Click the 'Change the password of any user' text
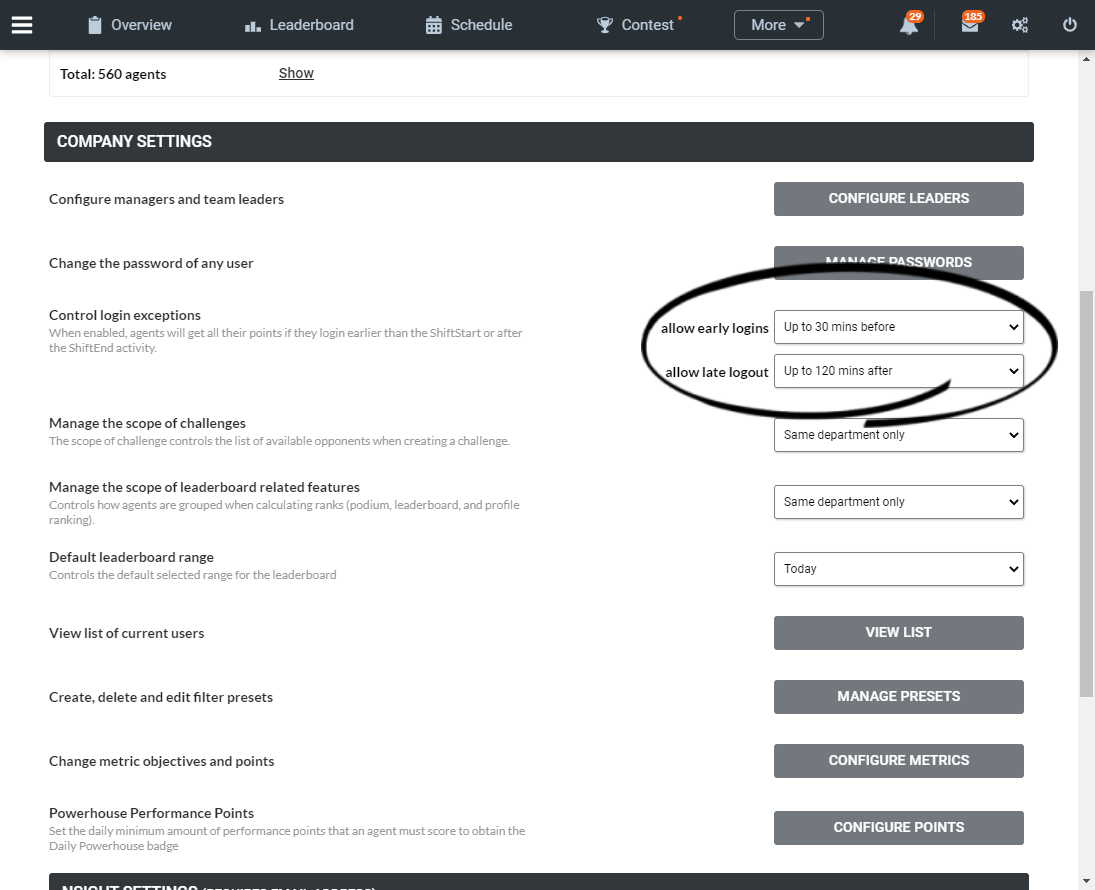 pyautogui.click(x=151, y=263)
